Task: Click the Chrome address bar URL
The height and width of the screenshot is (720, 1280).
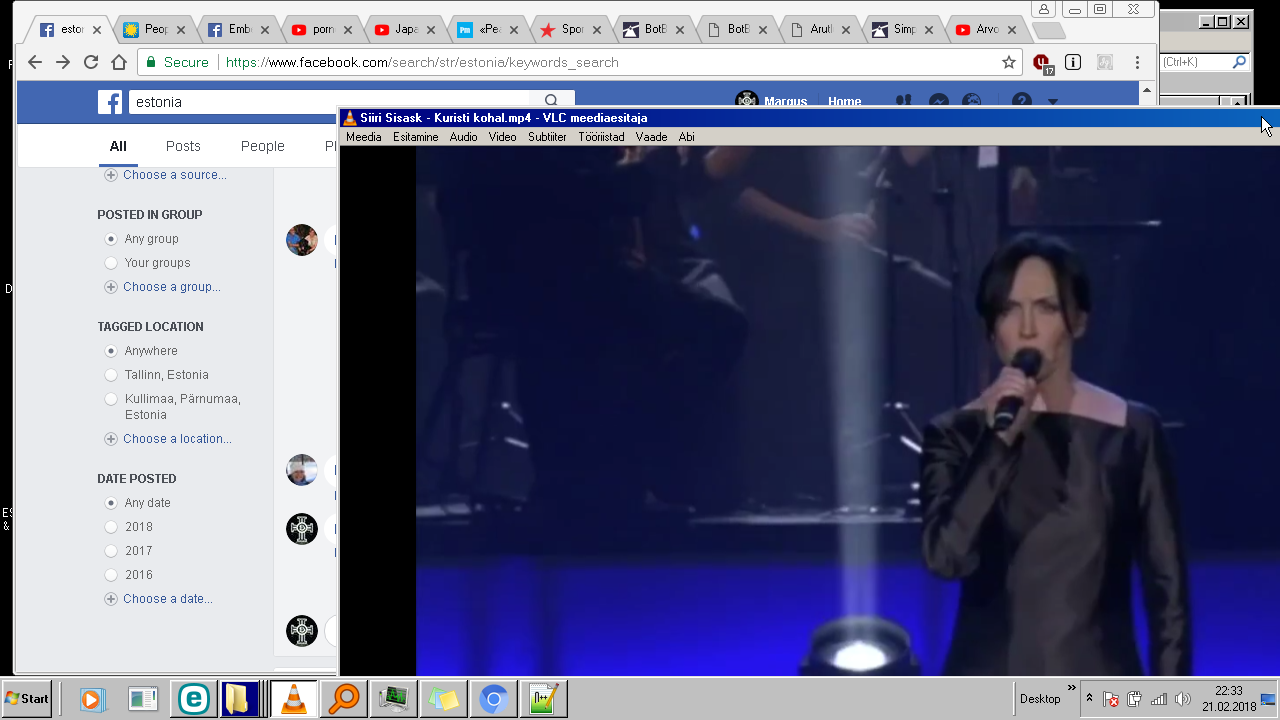Action: pyautogui.click(x=422, y=62)
